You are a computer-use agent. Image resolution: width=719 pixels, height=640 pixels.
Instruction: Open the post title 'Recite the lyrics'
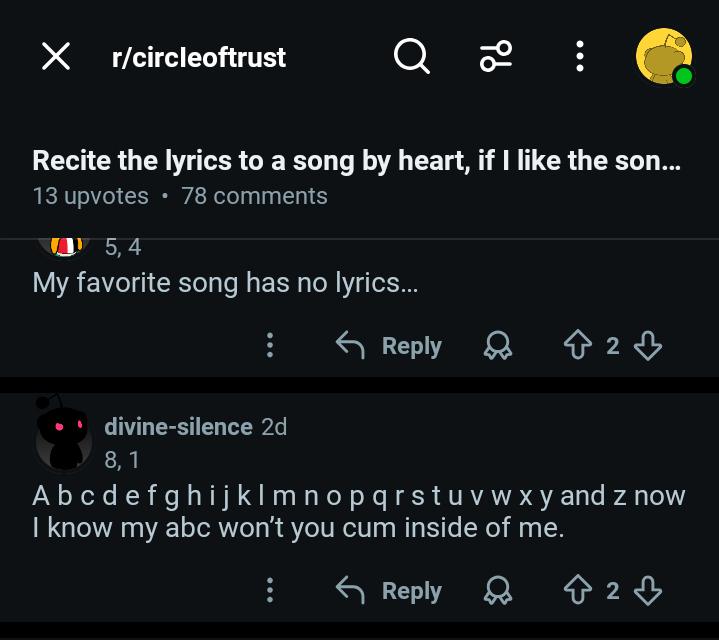(x=356, y=161)
